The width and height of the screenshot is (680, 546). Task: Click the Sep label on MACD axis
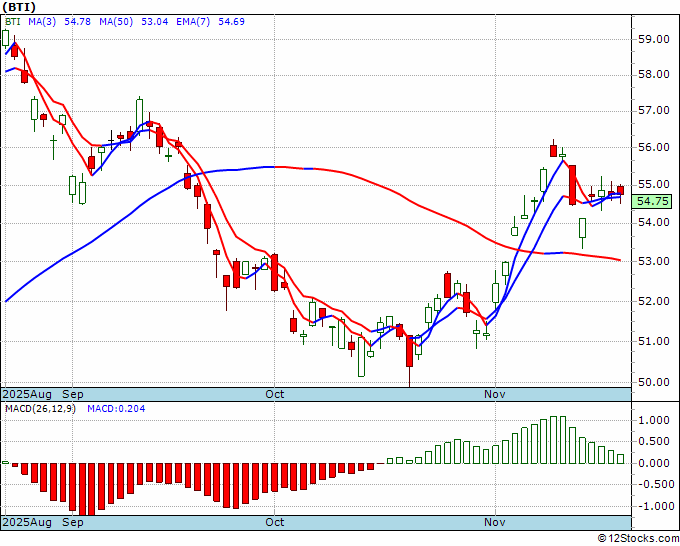click(72, 522)
